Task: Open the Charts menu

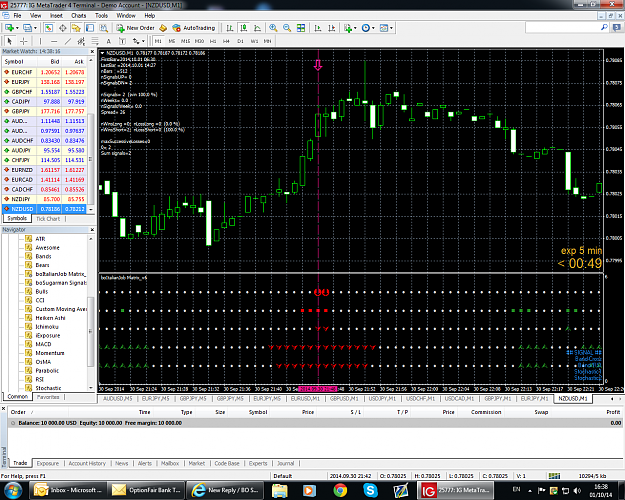Action: (79, 16)
